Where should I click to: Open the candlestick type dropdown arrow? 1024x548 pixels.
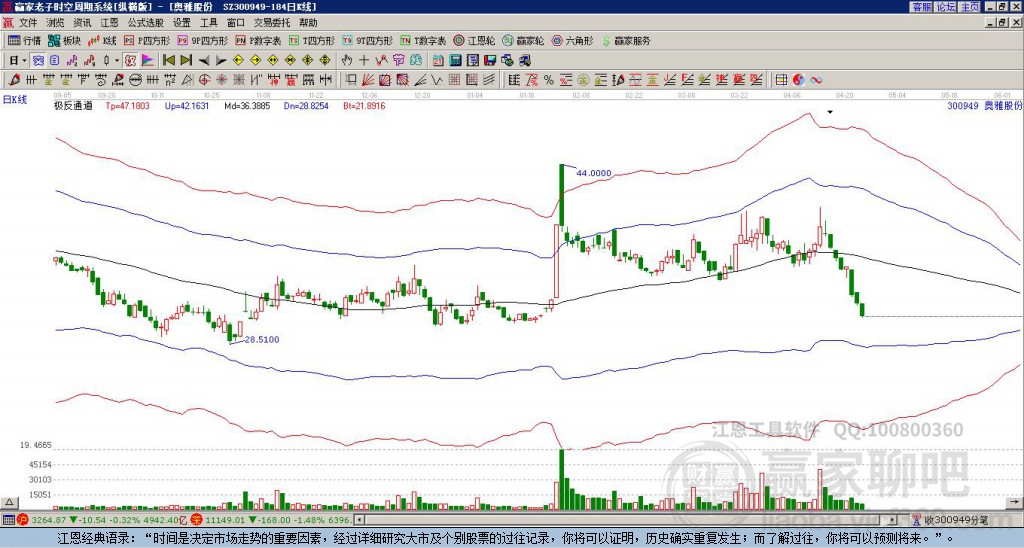tap(117, 61)
